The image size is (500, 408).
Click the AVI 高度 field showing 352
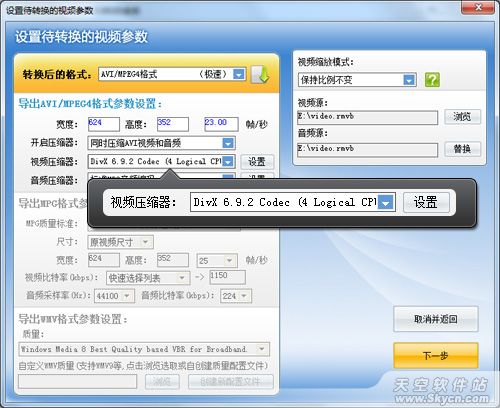point(173,124)
